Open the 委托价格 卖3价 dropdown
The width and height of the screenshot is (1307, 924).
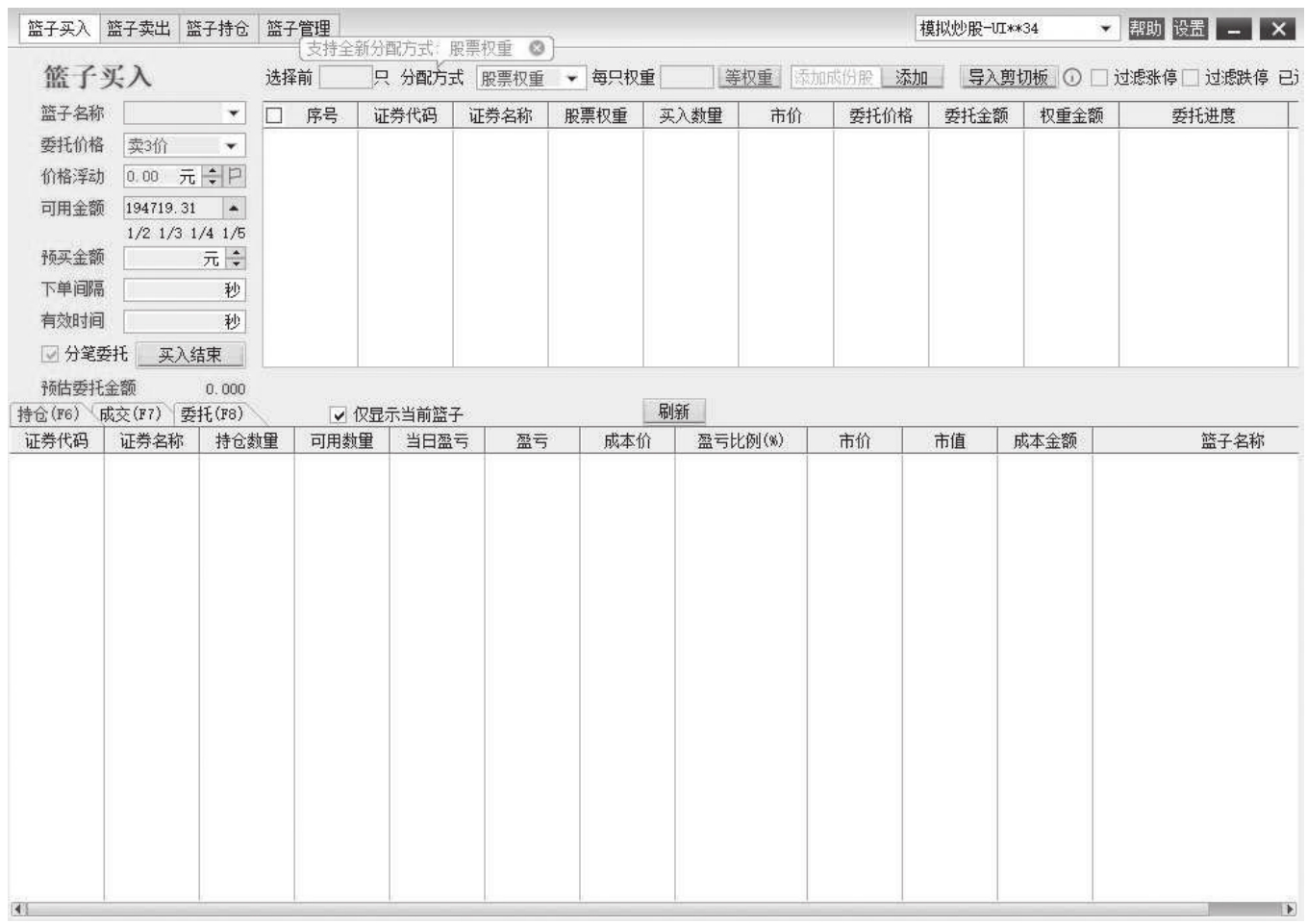point(232,145)
